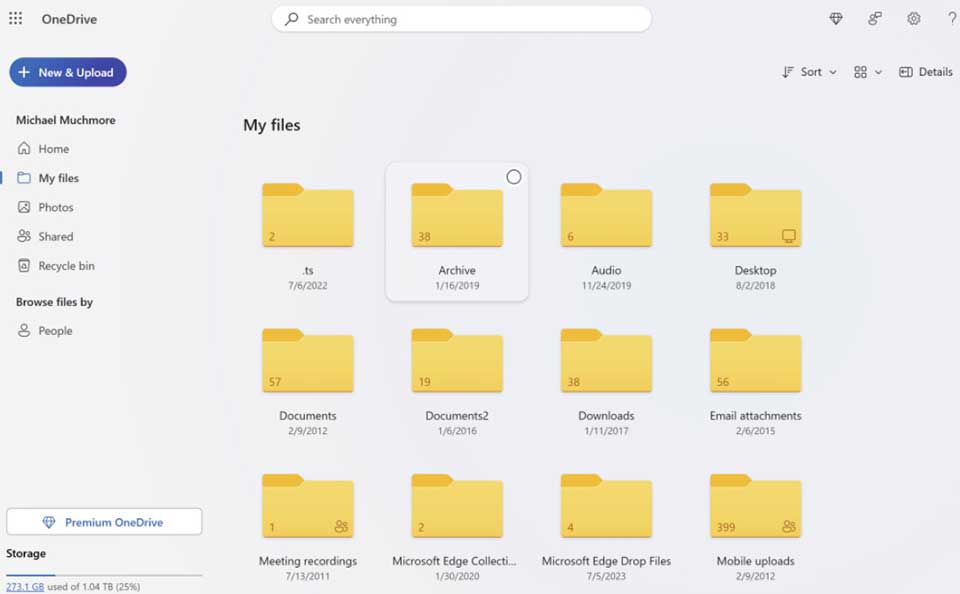Click the Downloads date 1/11/2017
Screen dimensions: 960x594
click(x=606, y=431)
